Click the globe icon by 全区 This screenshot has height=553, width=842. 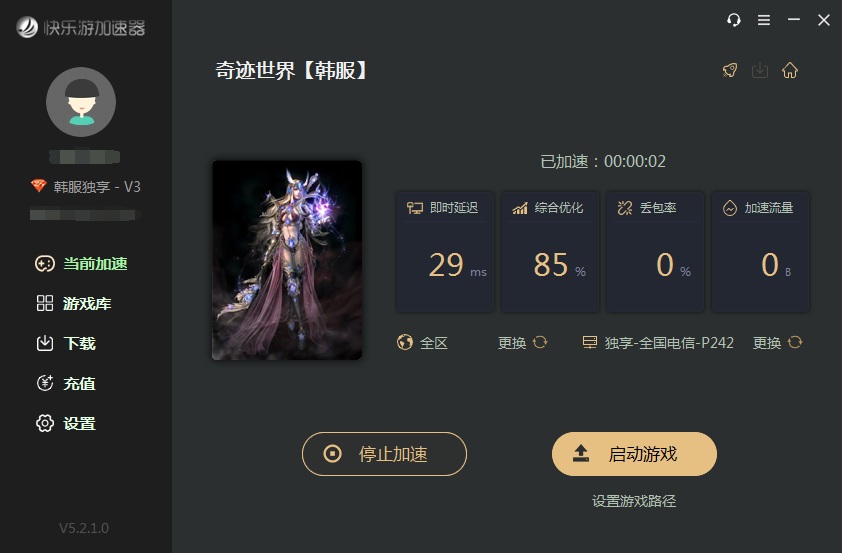[x=404, y=342]
